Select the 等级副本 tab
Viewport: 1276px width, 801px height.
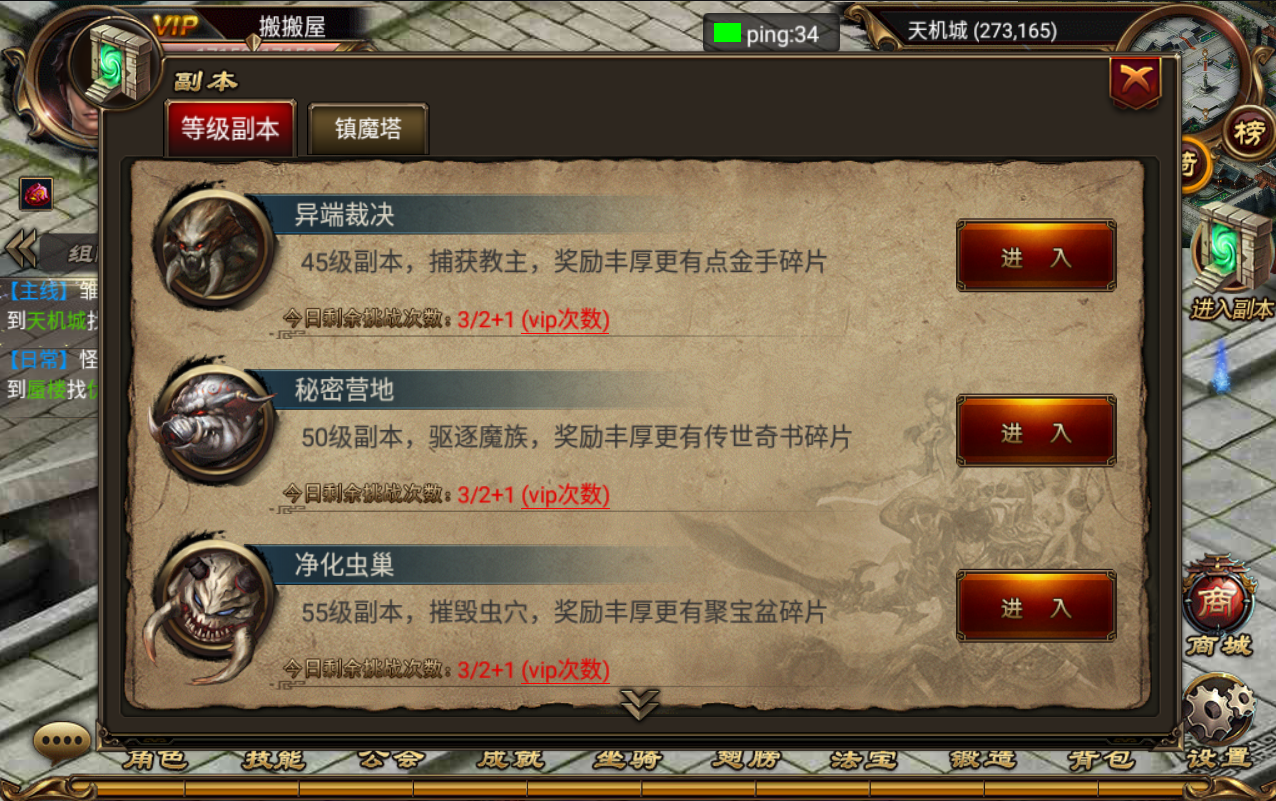click(x=230, y=129)
